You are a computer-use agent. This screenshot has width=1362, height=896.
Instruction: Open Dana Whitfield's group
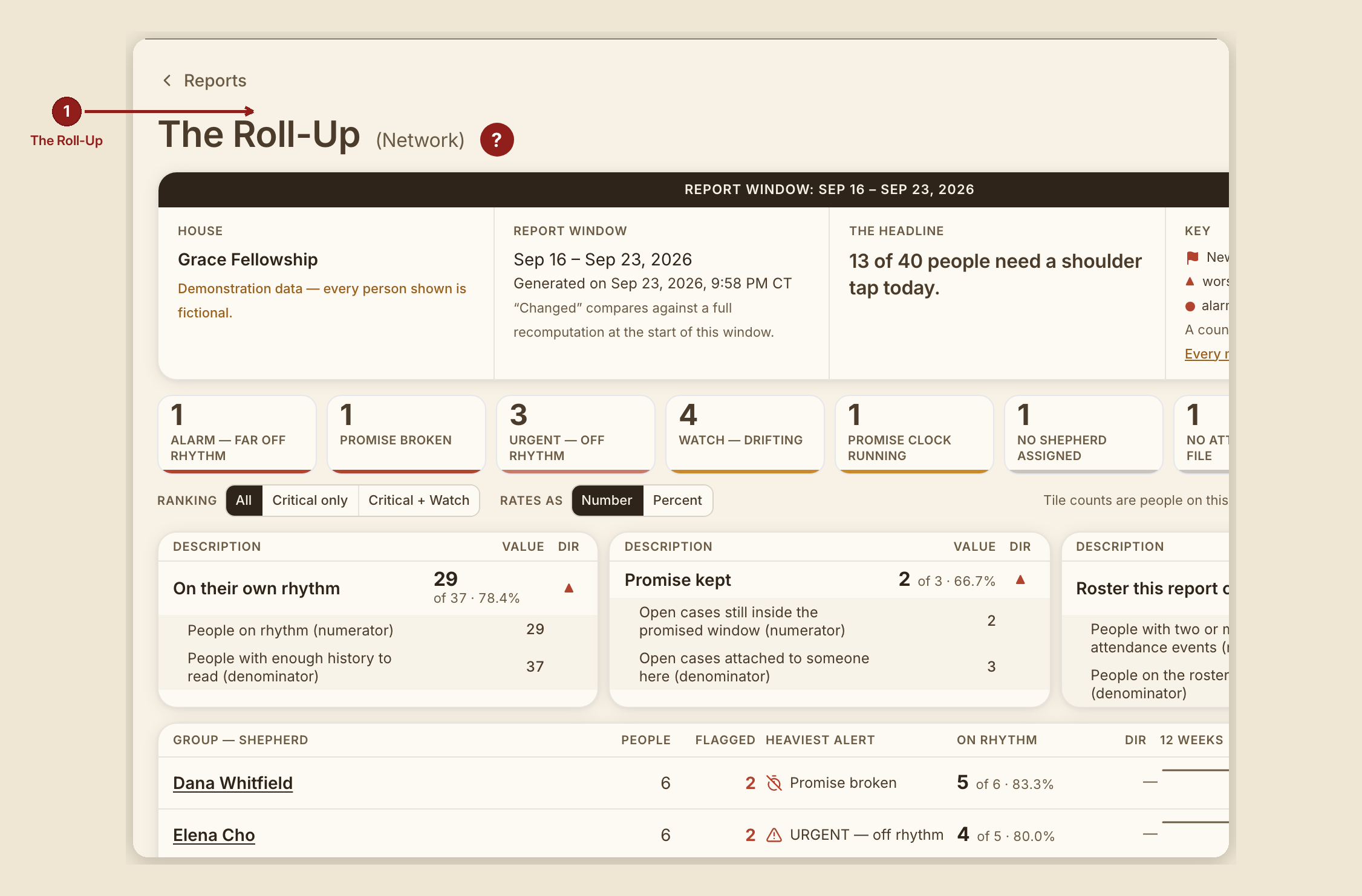(233, 783)
